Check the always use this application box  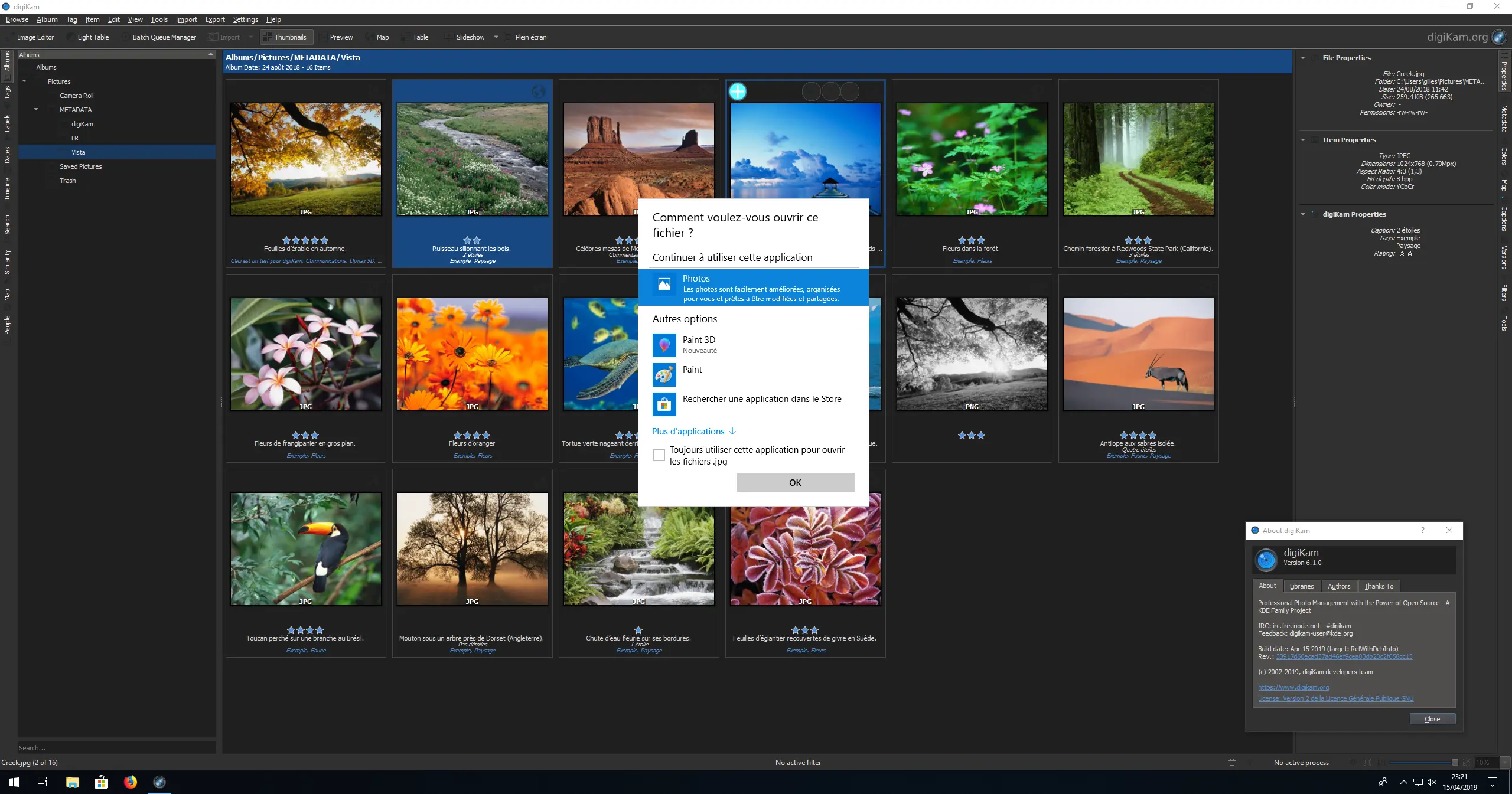[x=659, y=455]
